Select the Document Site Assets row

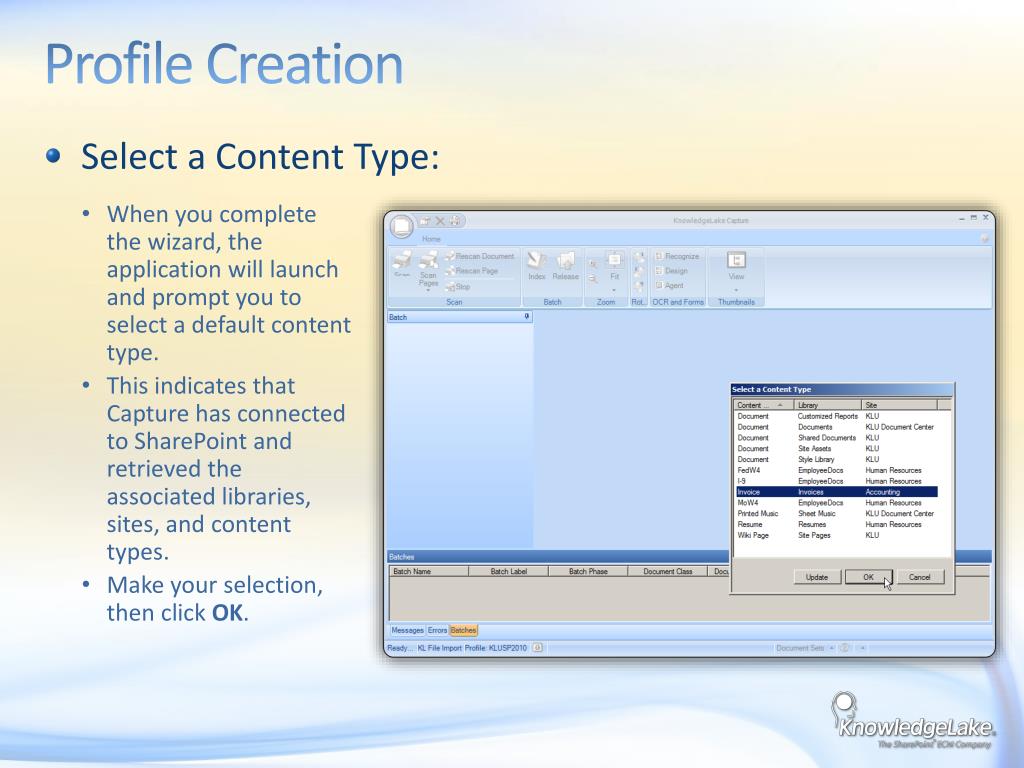coord(837,449)
